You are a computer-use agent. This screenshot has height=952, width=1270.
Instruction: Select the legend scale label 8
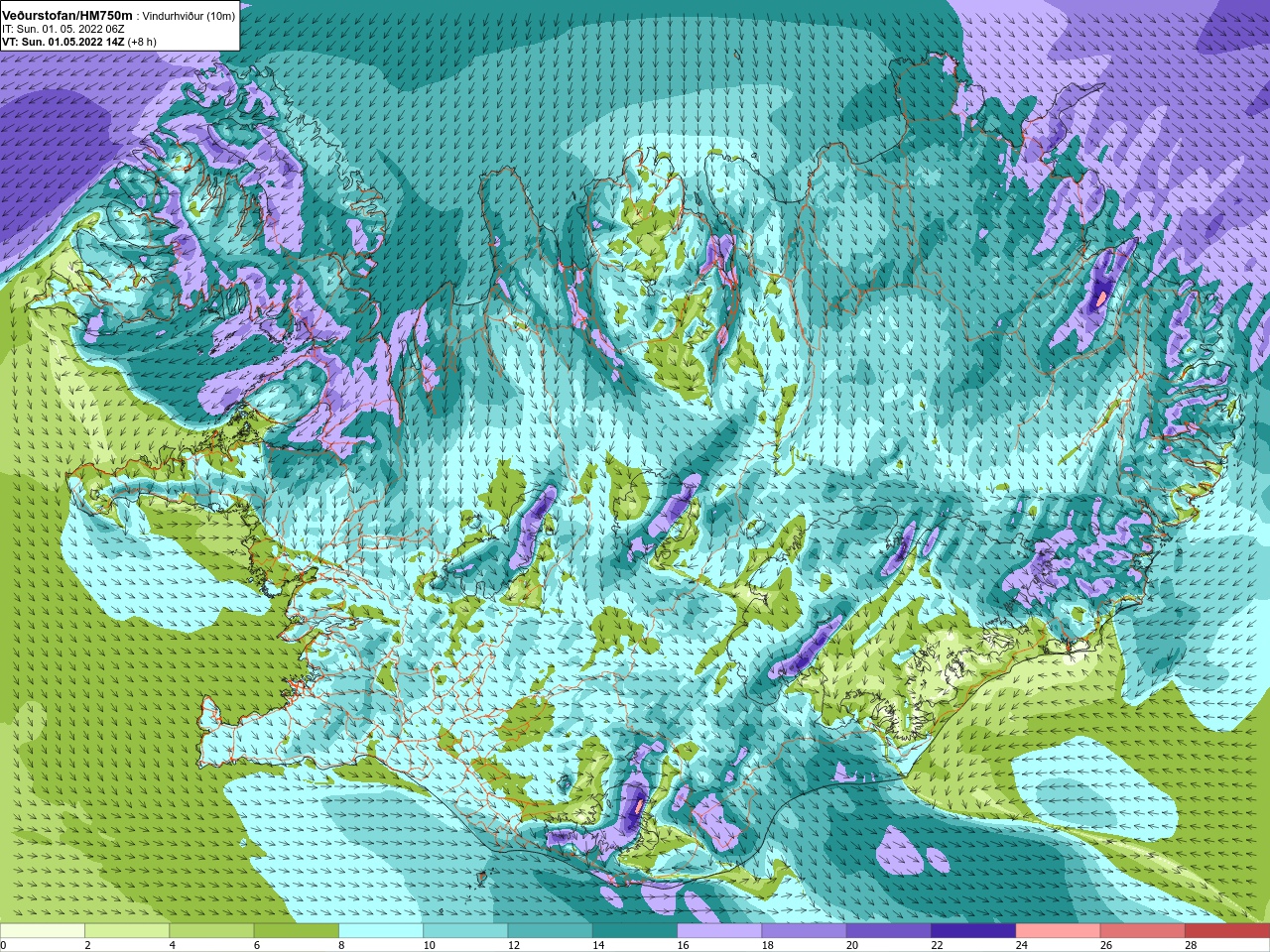[341, 945]
